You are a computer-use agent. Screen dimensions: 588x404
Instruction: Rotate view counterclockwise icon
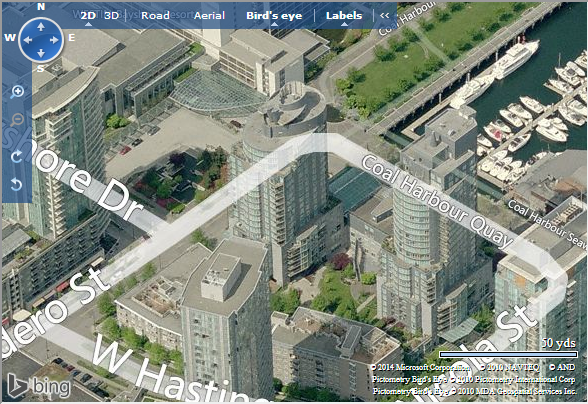pos(16,184)
